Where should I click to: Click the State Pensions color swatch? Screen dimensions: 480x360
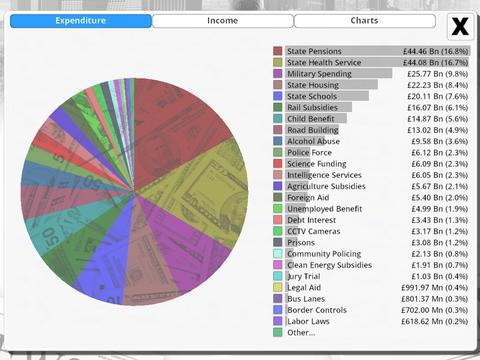pyautogui.click(x=278, y=51)
